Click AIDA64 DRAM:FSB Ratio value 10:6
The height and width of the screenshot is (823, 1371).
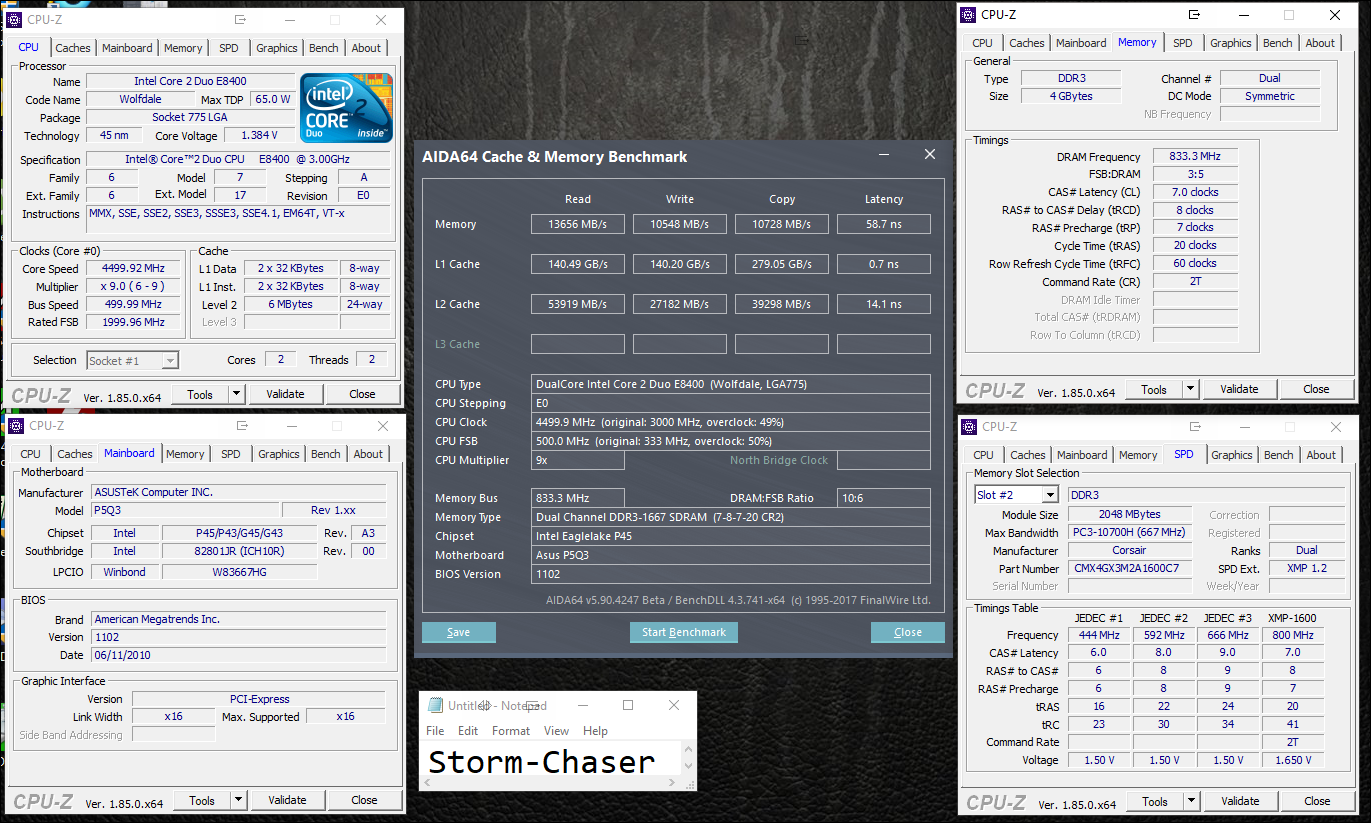pos(884,498)
